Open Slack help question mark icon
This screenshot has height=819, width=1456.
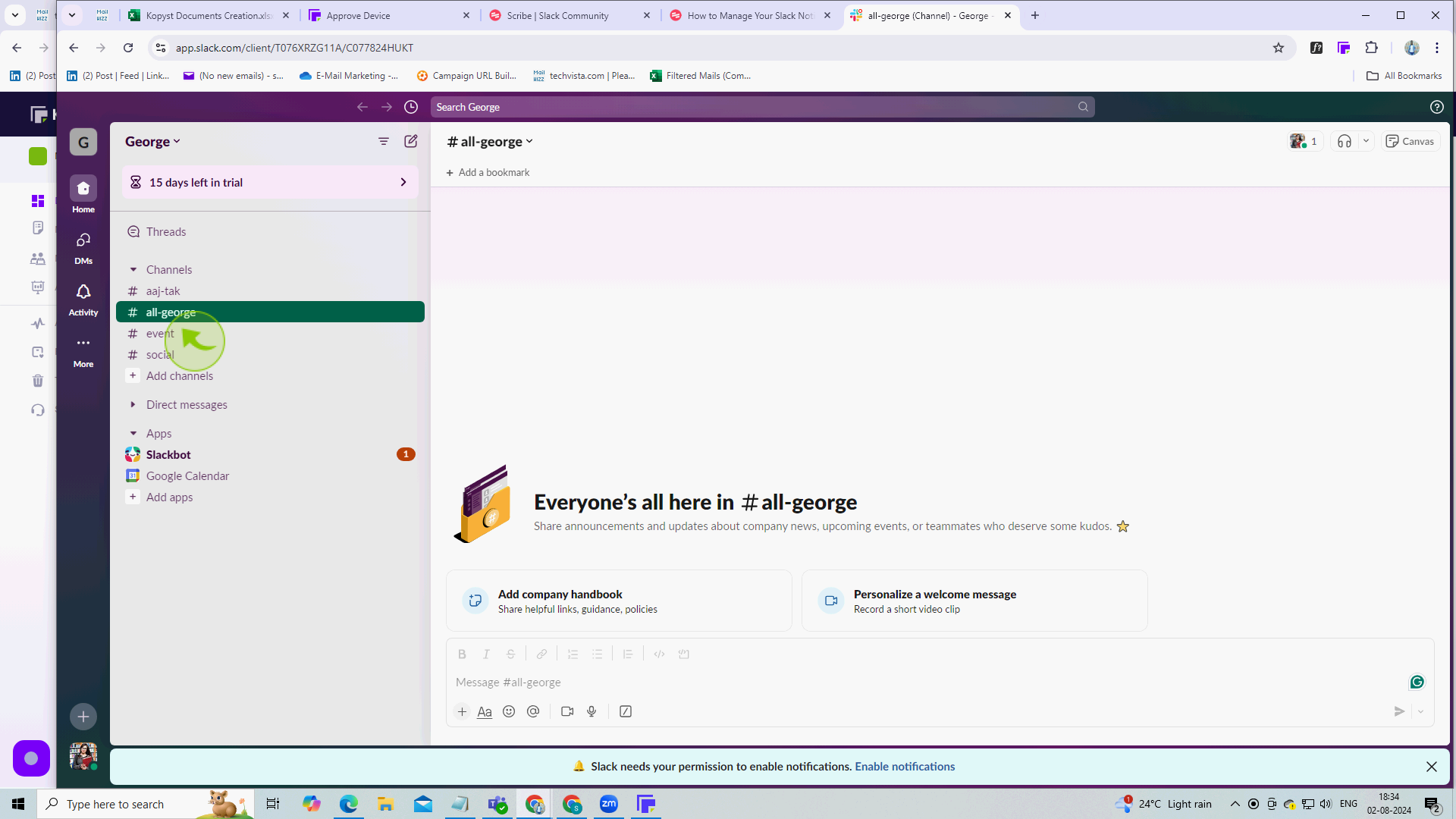coord(1436,107)
